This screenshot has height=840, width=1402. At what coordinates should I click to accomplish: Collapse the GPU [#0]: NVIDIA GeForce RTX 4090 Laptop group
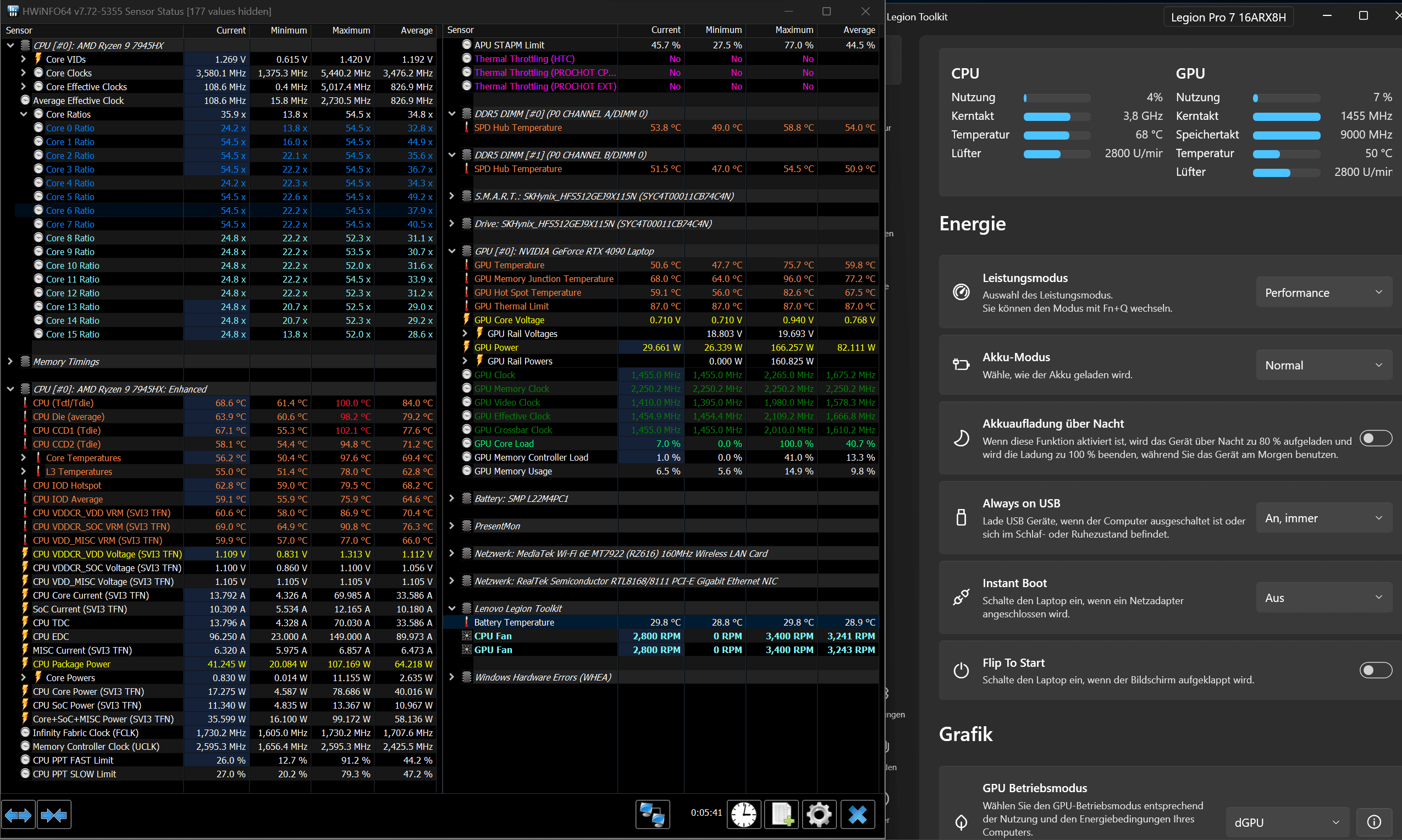pyautogui.click(x=452, y=251)
